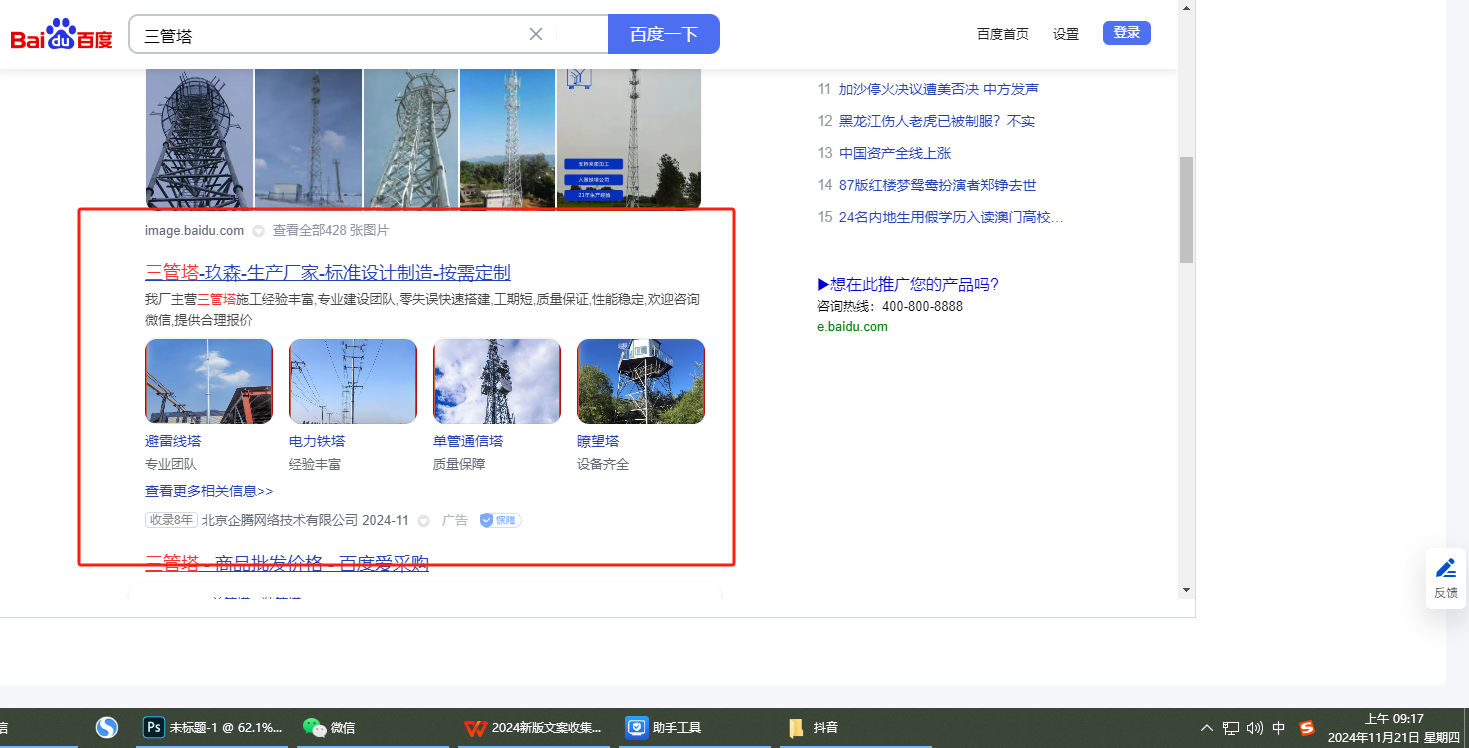Open the 瞭望塔 watchtower thumbnail image
The image size is (1469, 748).
click(641, 381)
